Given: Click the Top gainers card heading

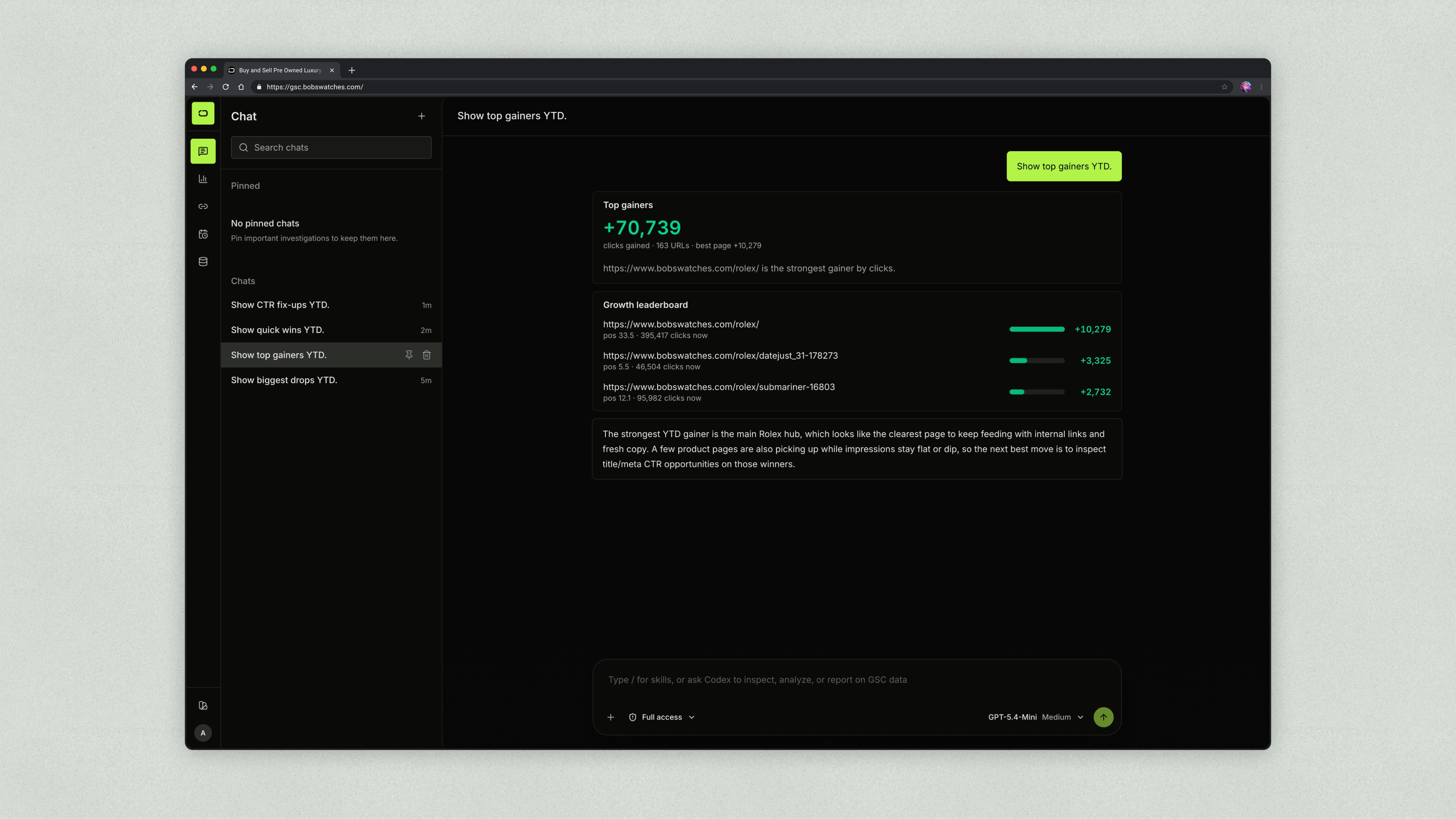Looking at the screenshot, I should click(628, 205).
